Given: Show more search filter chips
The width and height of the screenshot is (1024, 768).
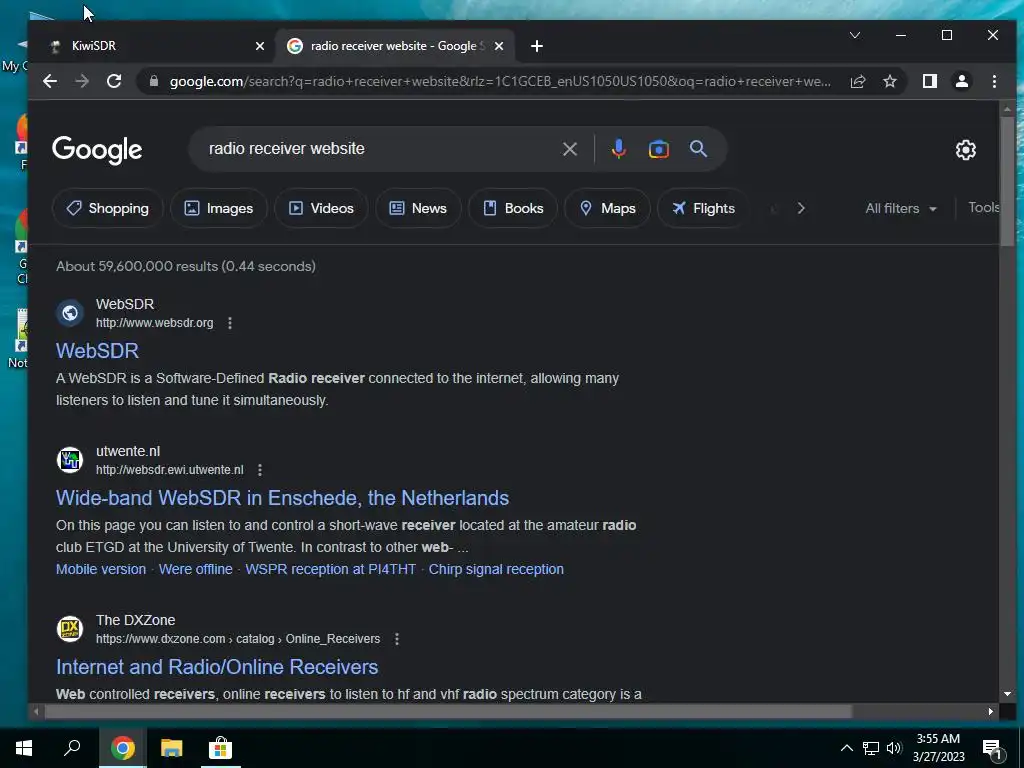Looking at the screenshot, I should pos(801,208).
